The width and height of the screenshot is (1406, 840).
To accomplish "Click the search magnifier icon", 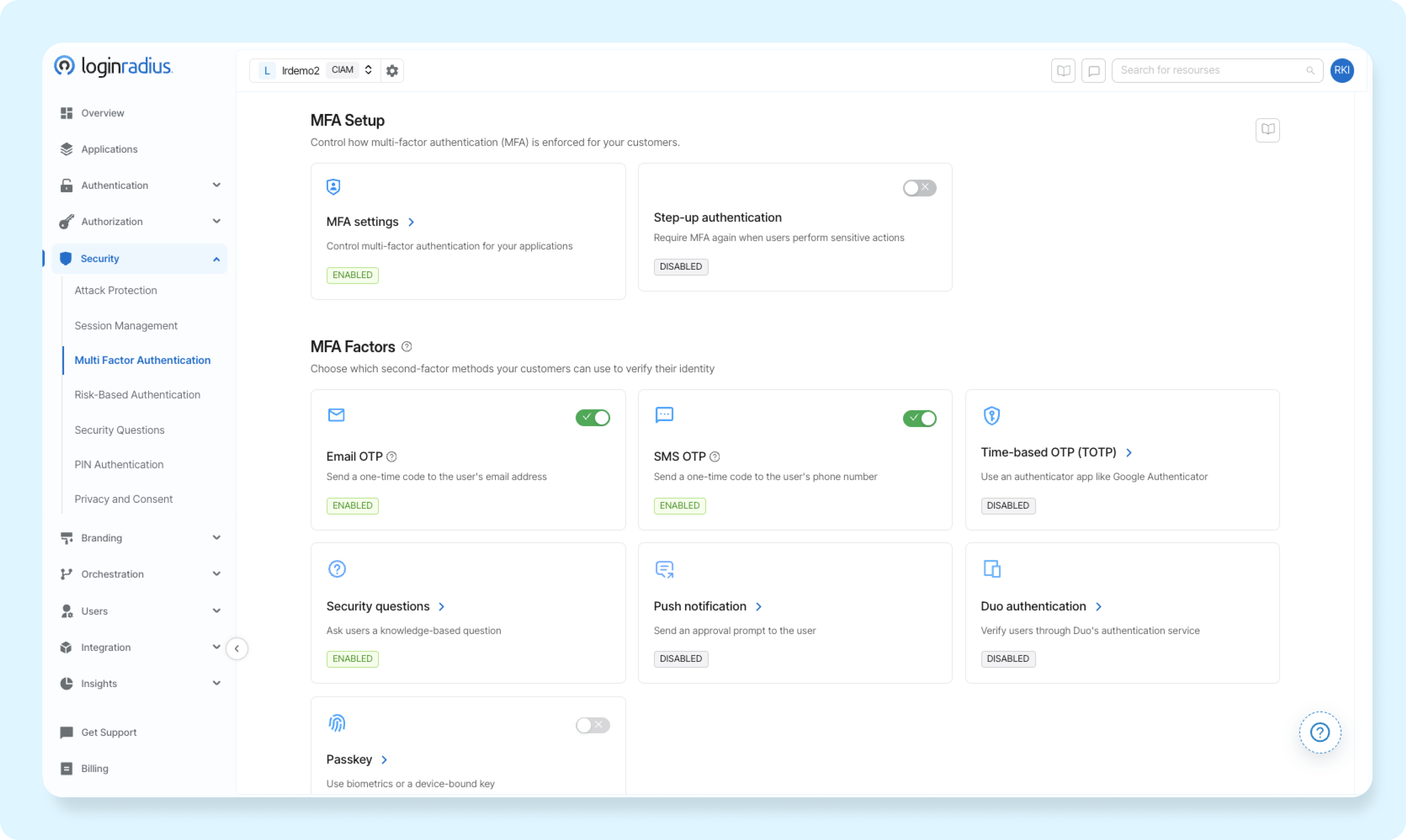I will pos(1310,71).
